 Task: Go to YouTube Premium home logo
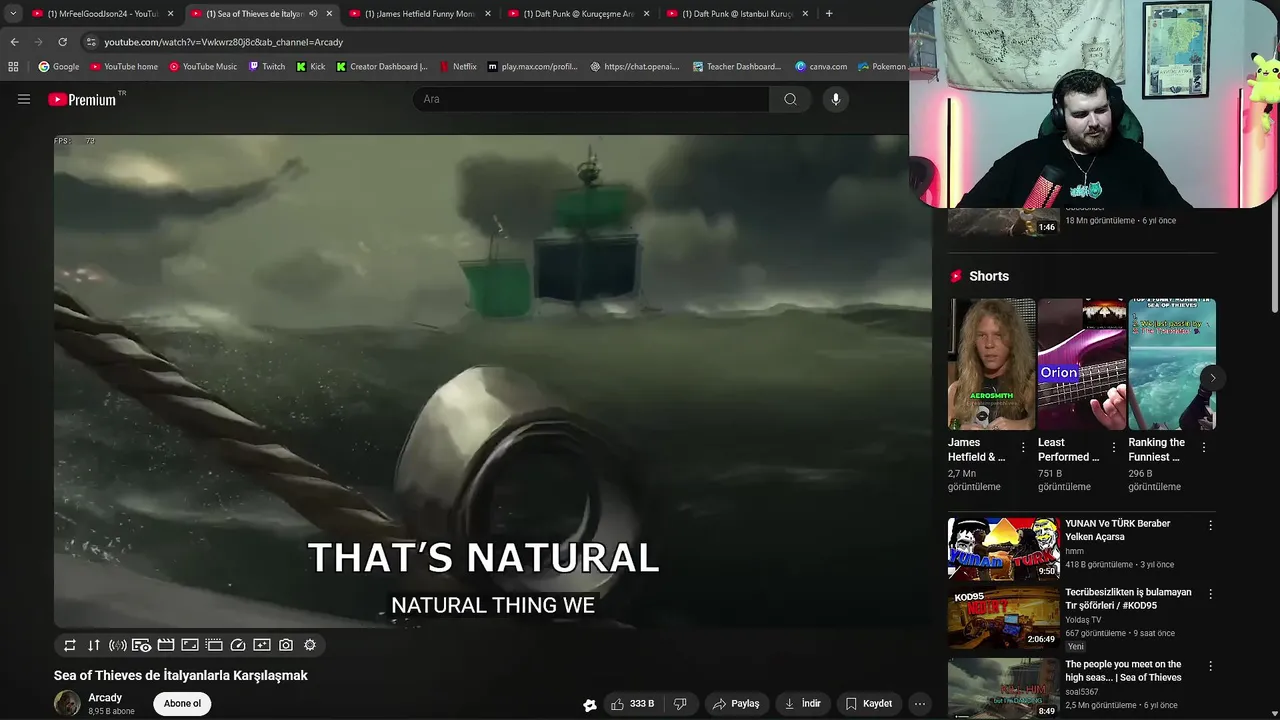(x=82, y=99)
